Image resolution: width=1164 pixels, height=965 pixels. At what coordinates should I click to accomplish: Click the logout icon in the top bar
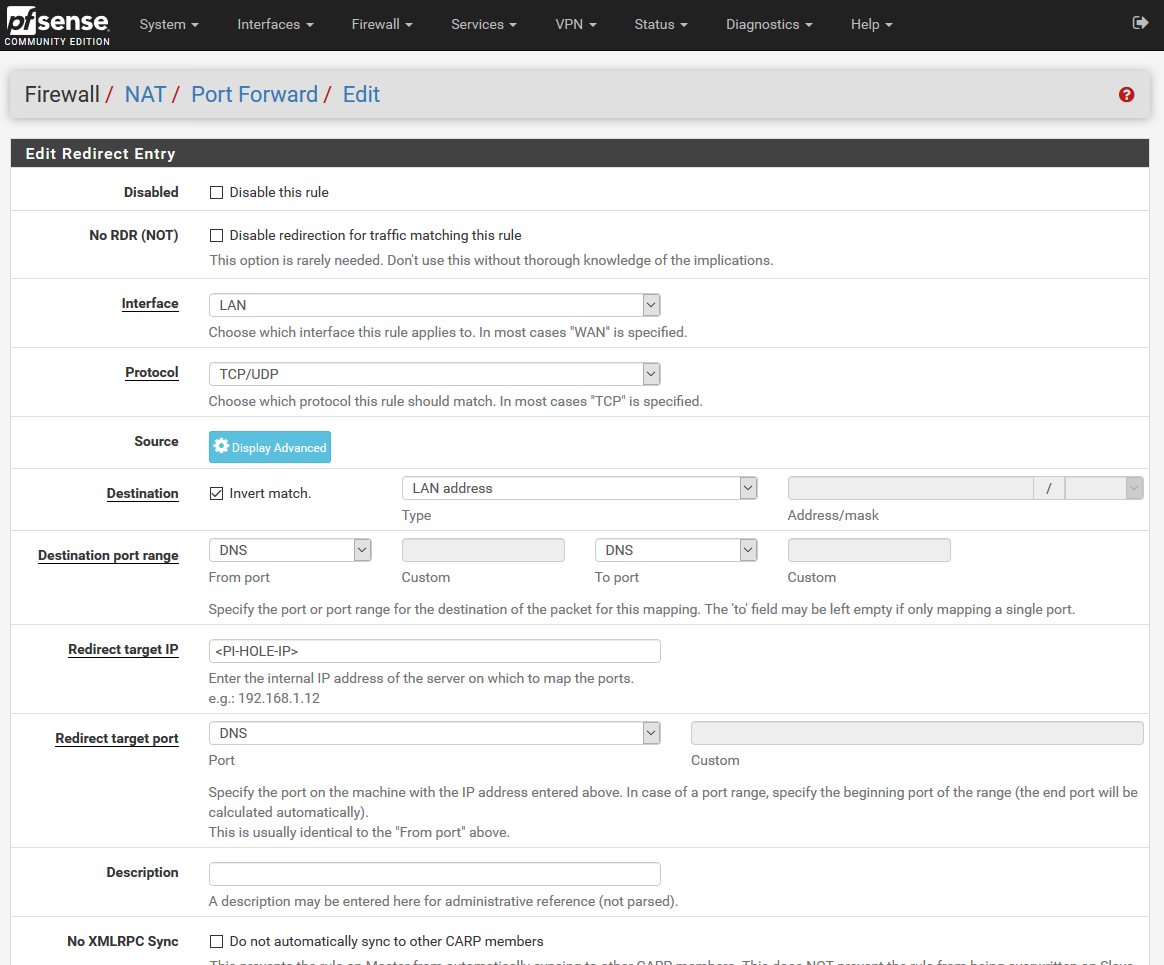click(1140, 23)
